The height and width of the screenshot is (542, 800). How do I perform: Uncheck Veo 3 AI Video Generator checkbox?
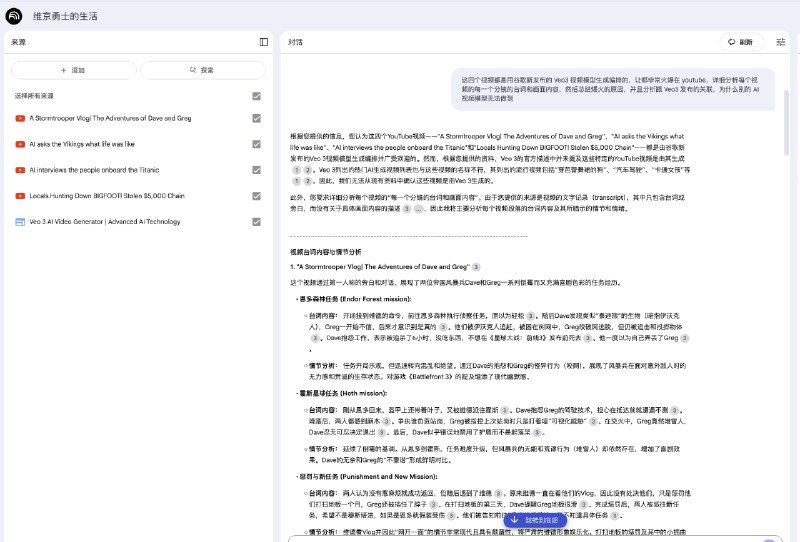pyautogui.click(x=257, y=222)
